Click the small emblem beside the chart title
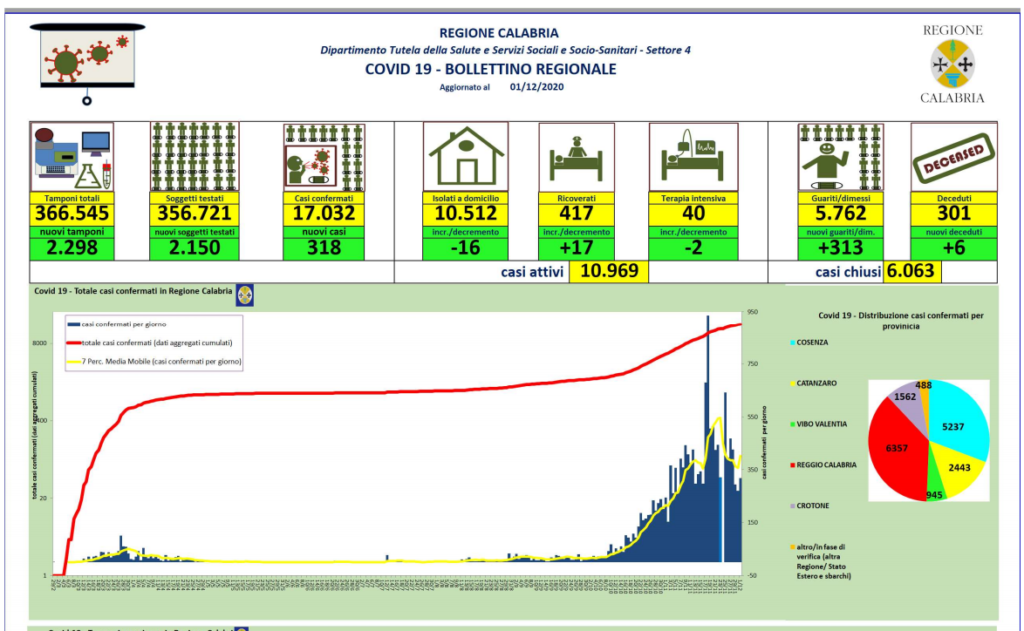Screen dimensions: 1024x631 tap(244, 294)
